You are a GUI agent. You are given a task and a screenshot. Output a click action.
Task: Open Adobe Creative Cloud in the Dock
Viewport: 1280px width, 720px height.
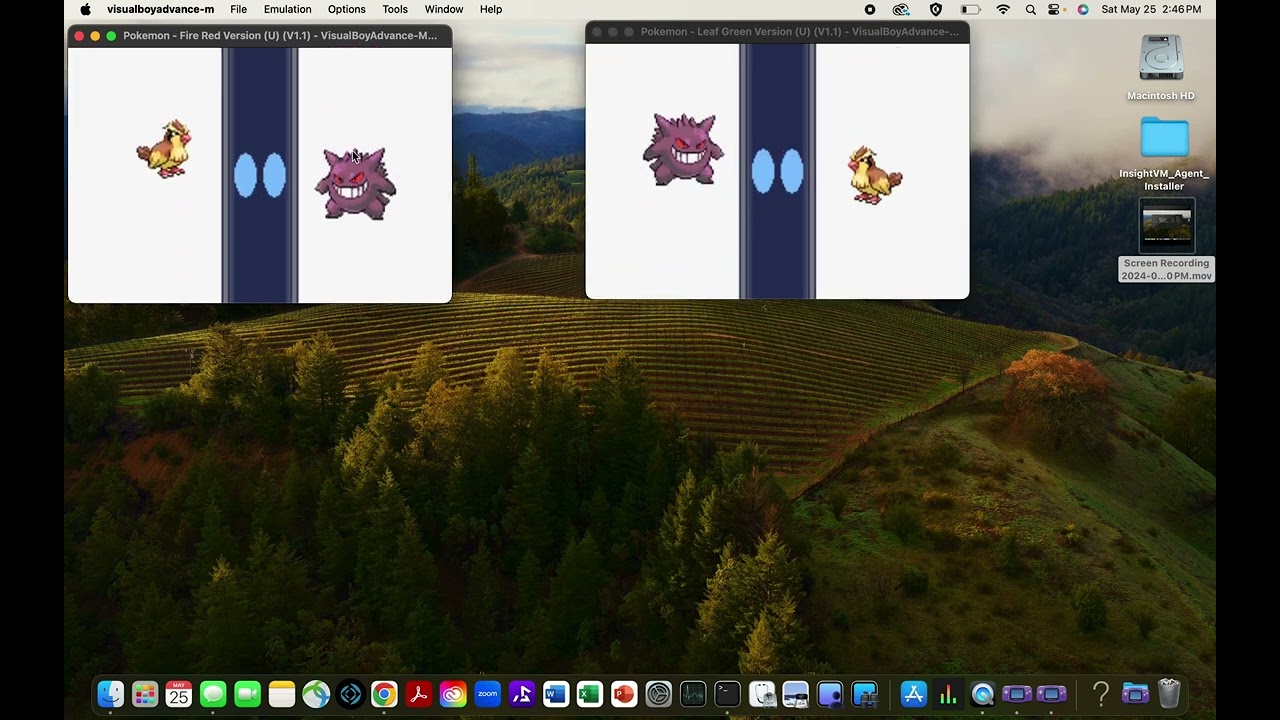click(453, 694)
